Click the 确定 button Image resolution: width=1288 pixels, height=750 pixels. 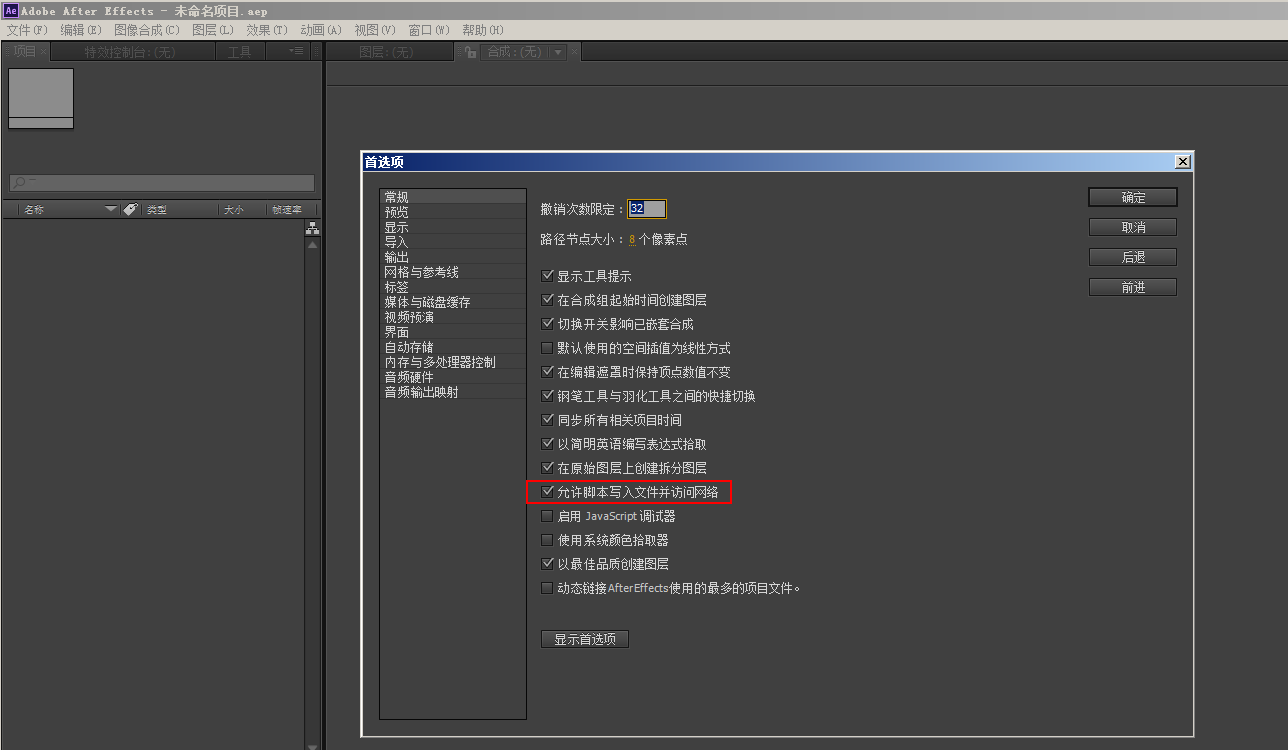1133,197
